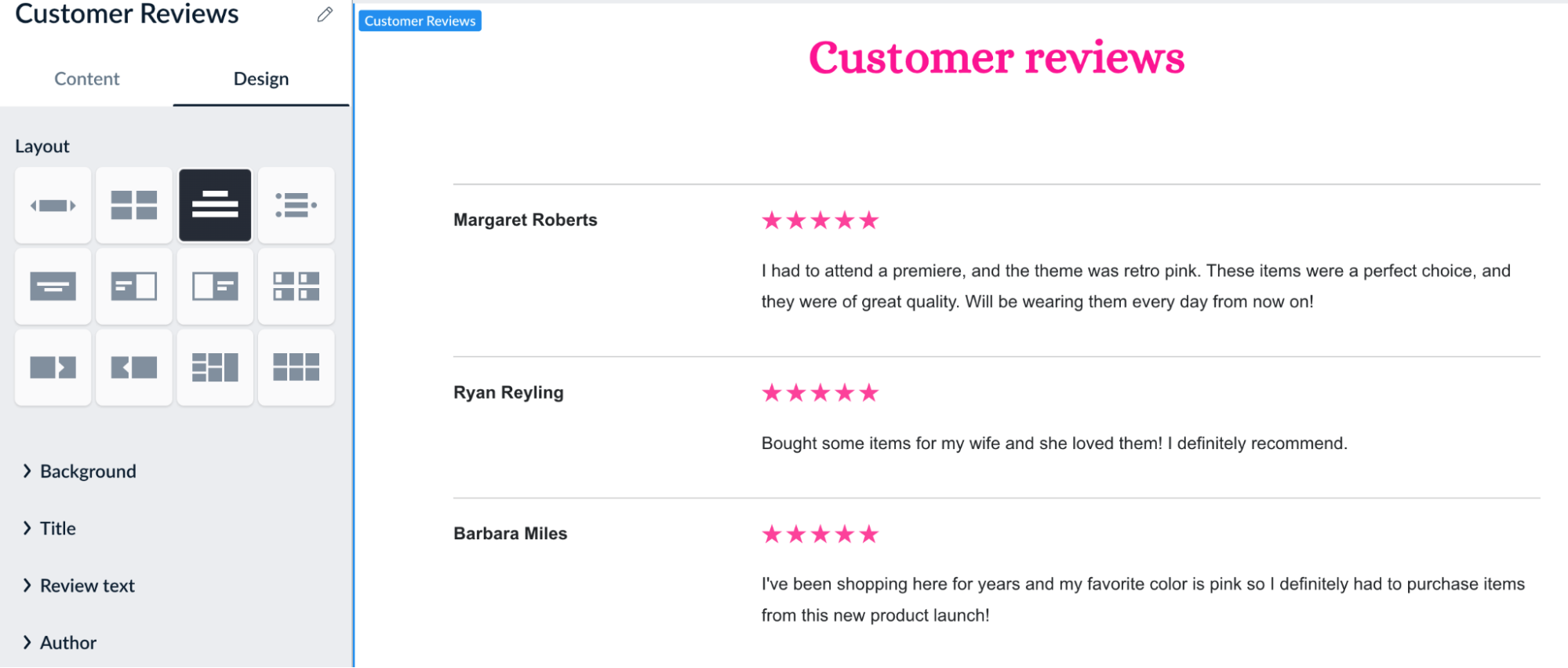Choose the single card layout
The width and height of the screenshot is (1568, 668).
point(53,287)
